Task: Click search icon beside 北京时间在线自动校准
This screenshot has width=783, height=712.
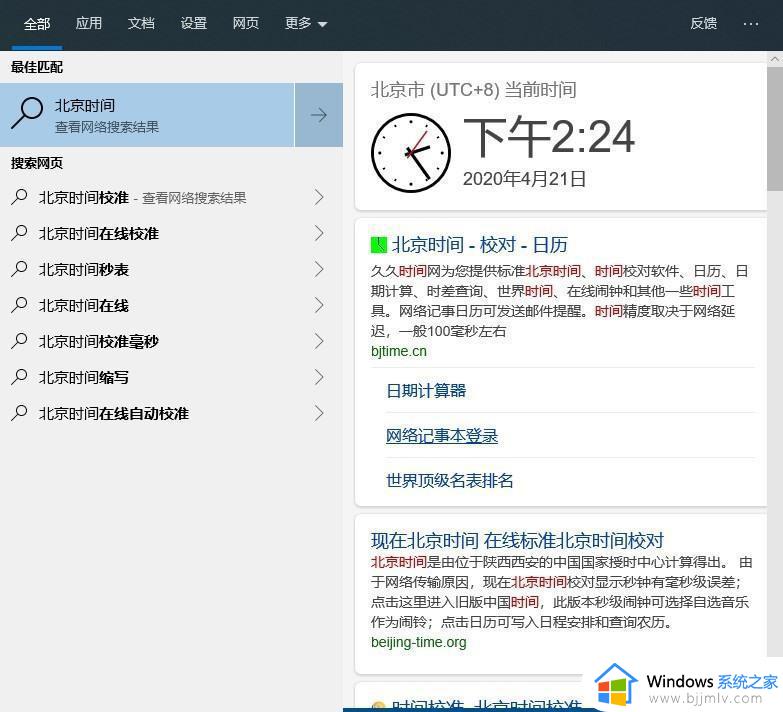Action: coord(19,413)
